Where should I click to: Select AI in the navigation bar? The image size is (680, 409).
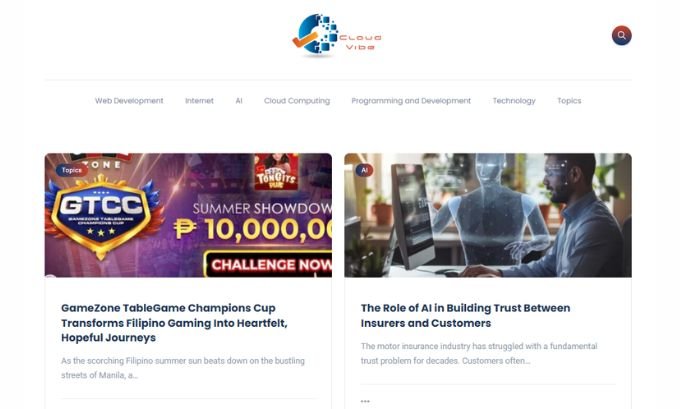click(239, 101)
